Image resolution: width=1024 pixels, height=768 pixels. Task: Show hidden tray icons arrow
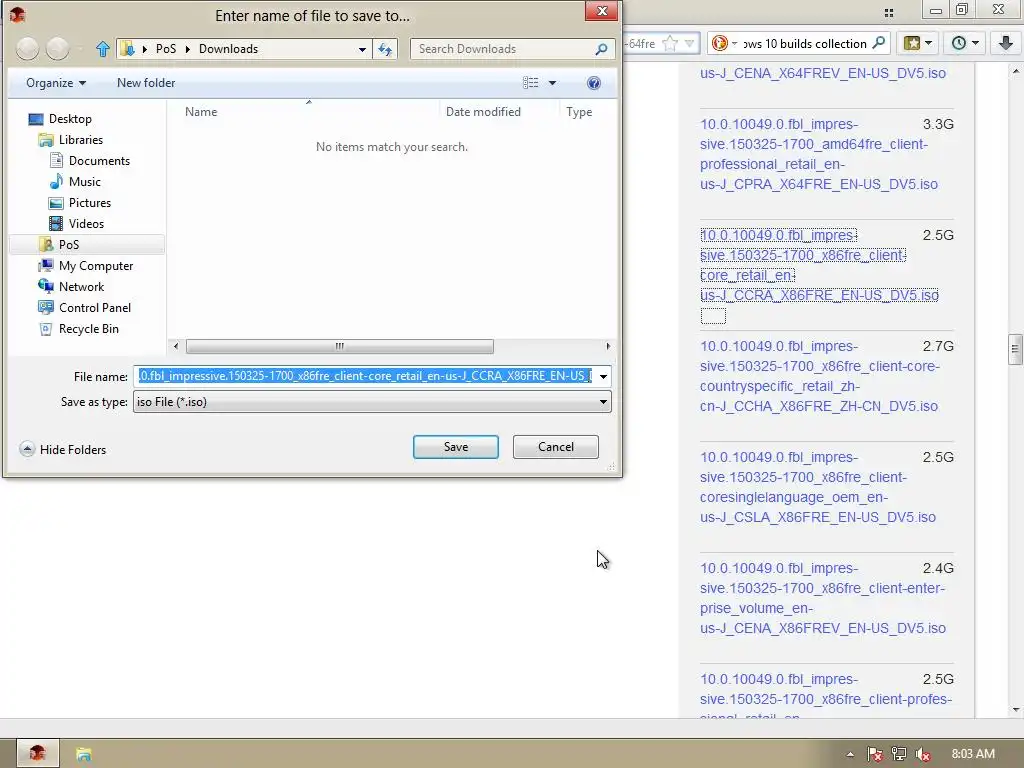(850, 754)
